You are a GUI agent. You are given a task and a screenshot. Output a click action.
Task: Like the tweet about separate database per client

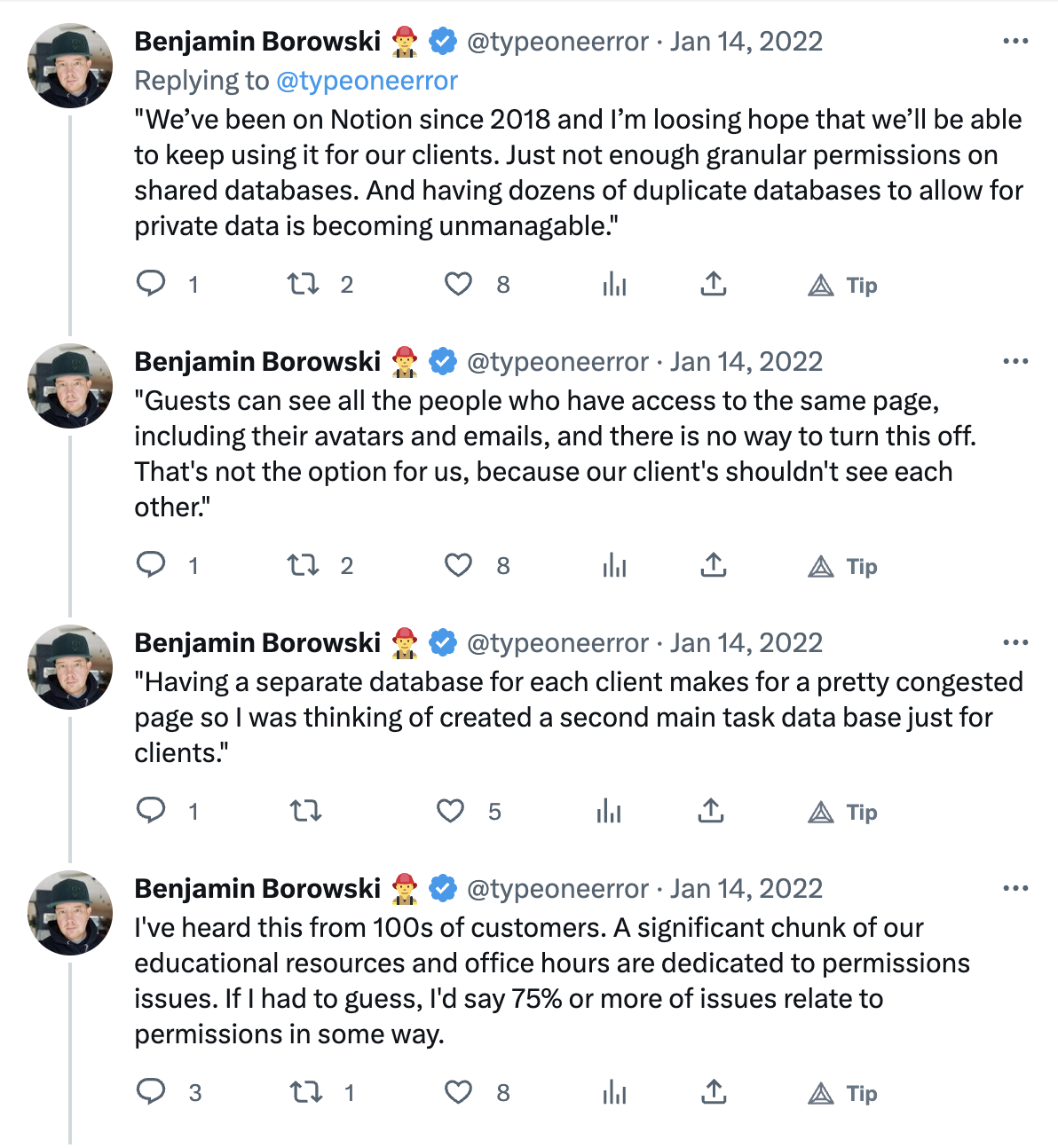[451, 811]
